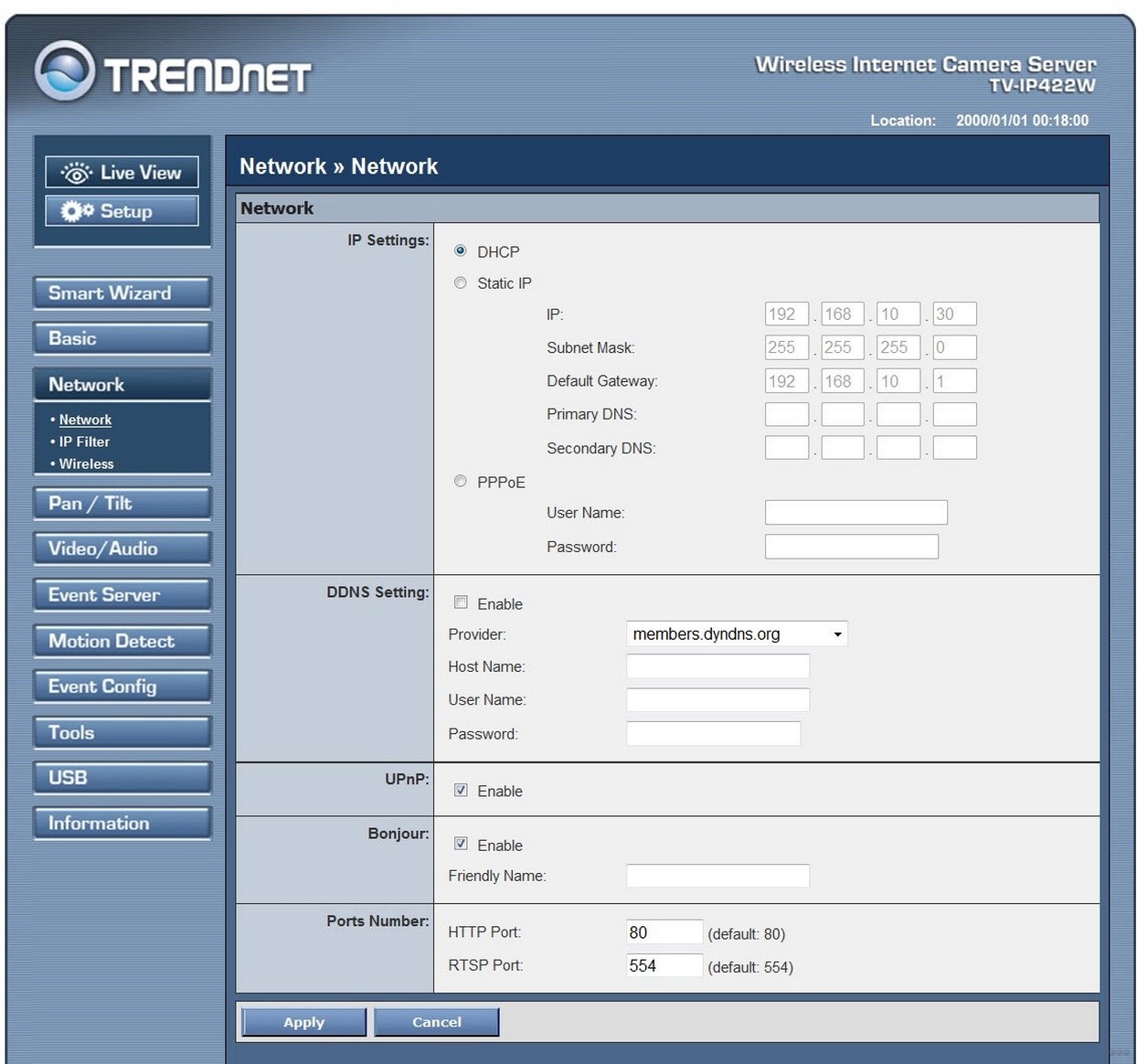
Task: Open the Motion Detect menu
Action: 122,641
